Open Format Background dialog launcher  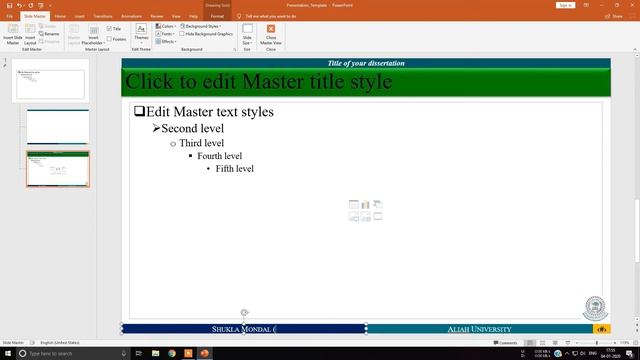point(235,49)
